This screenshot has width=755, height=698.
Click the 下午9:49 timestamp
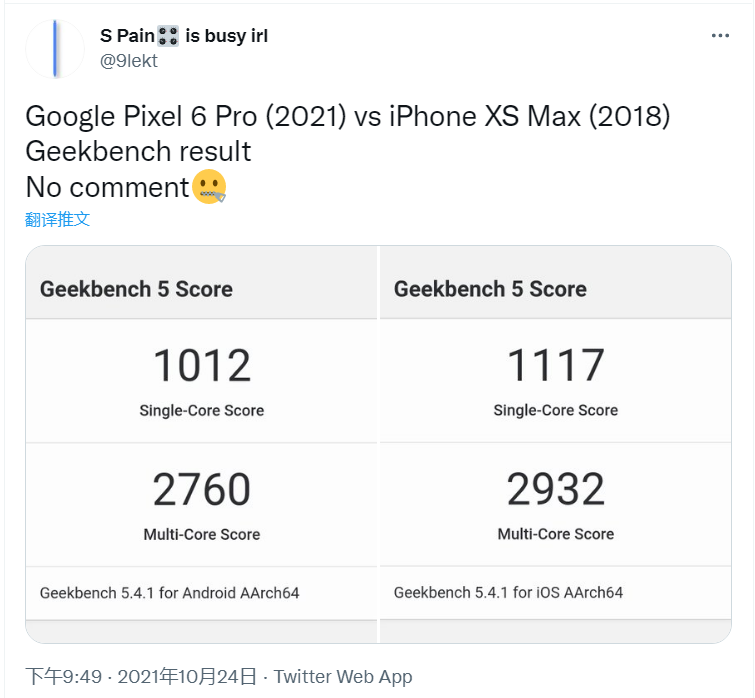[64, 677]
